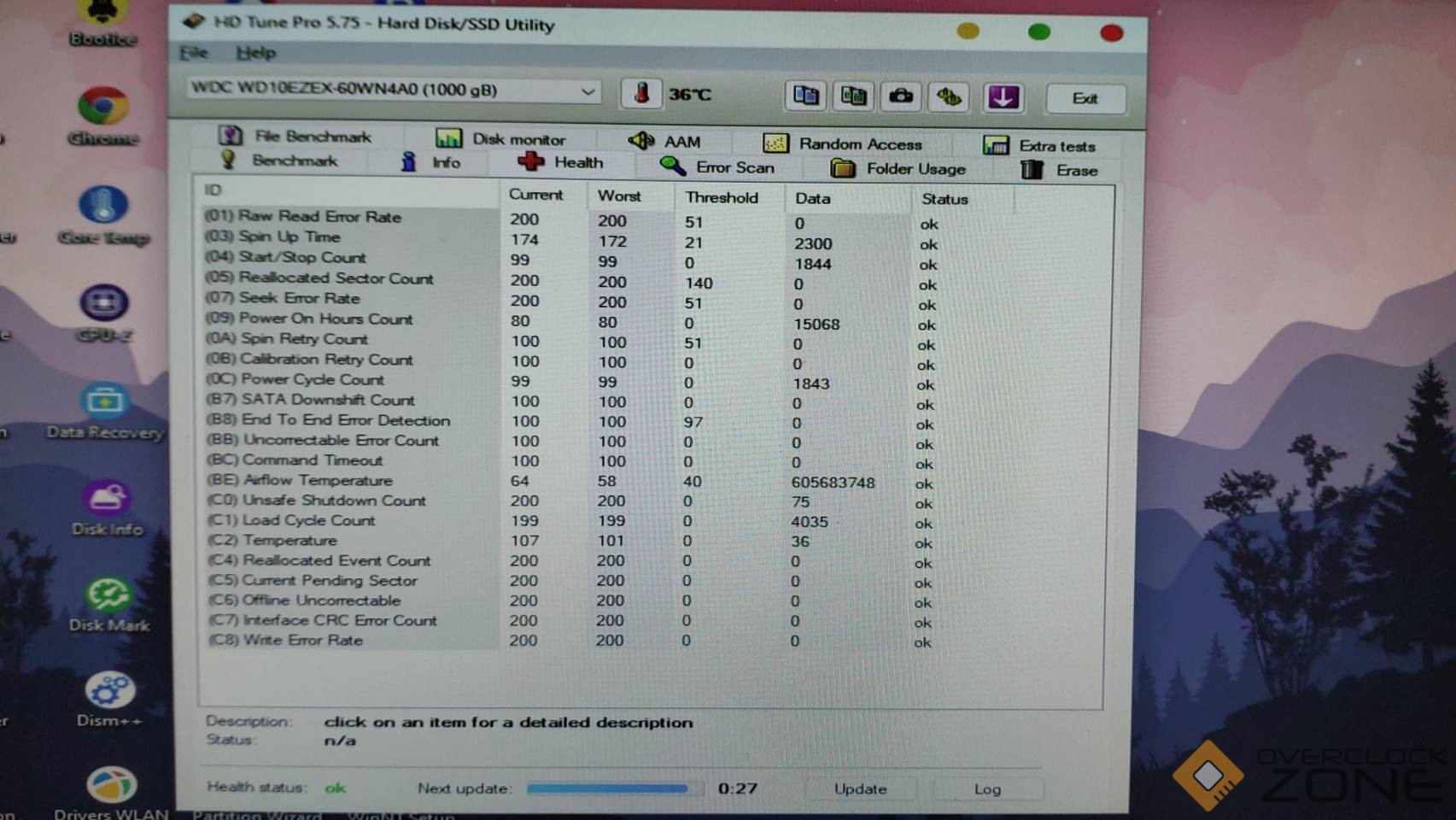The width and height of the screenshot is (1456, 820).
Task: Open Core Temp desktop icon
Action: 103,216
